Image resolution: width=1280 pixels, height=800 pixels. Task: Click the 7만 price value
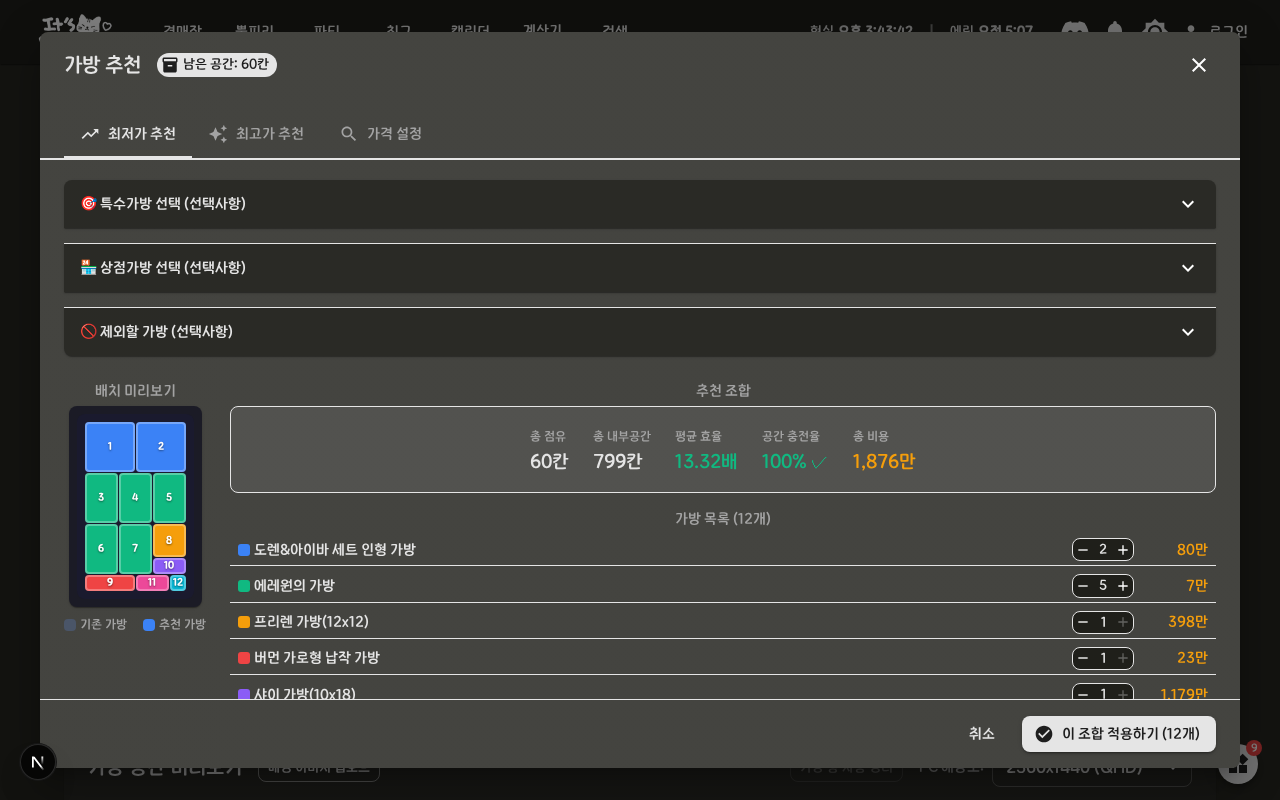tap(1197, 586)
